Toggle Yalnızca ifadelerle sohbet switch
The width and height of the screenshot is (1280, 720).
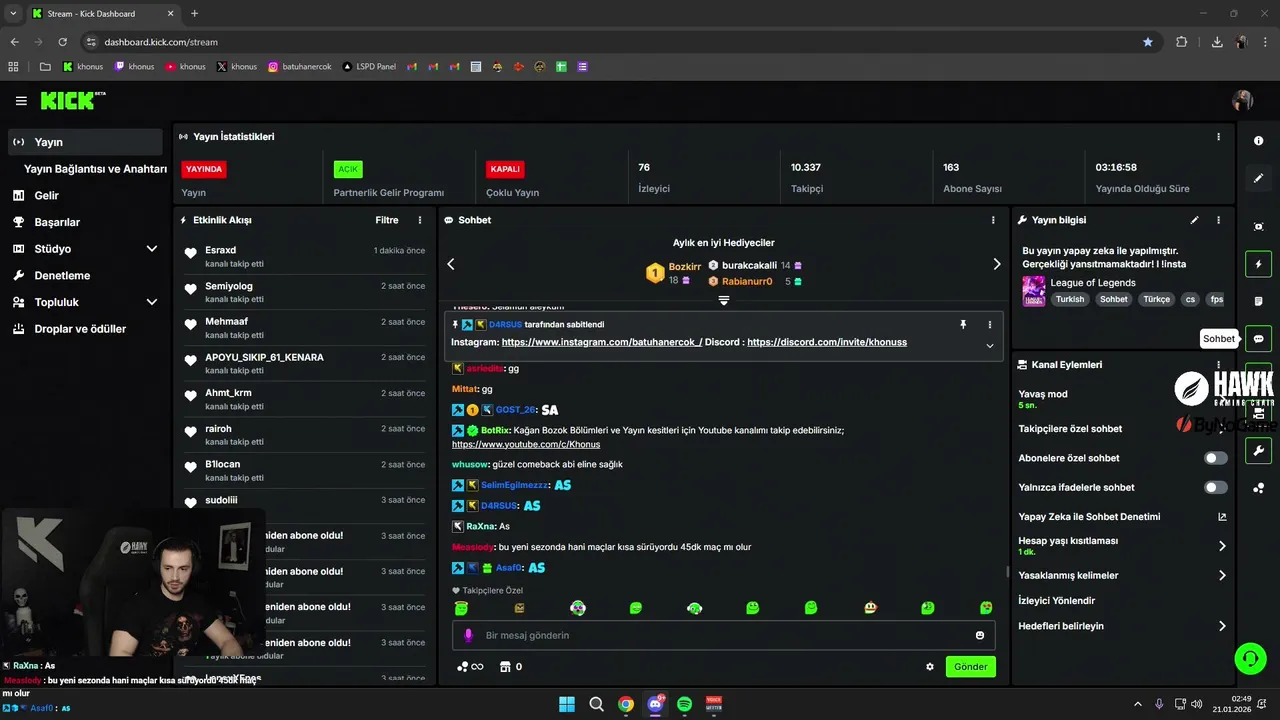click(x=1215, y=487)
